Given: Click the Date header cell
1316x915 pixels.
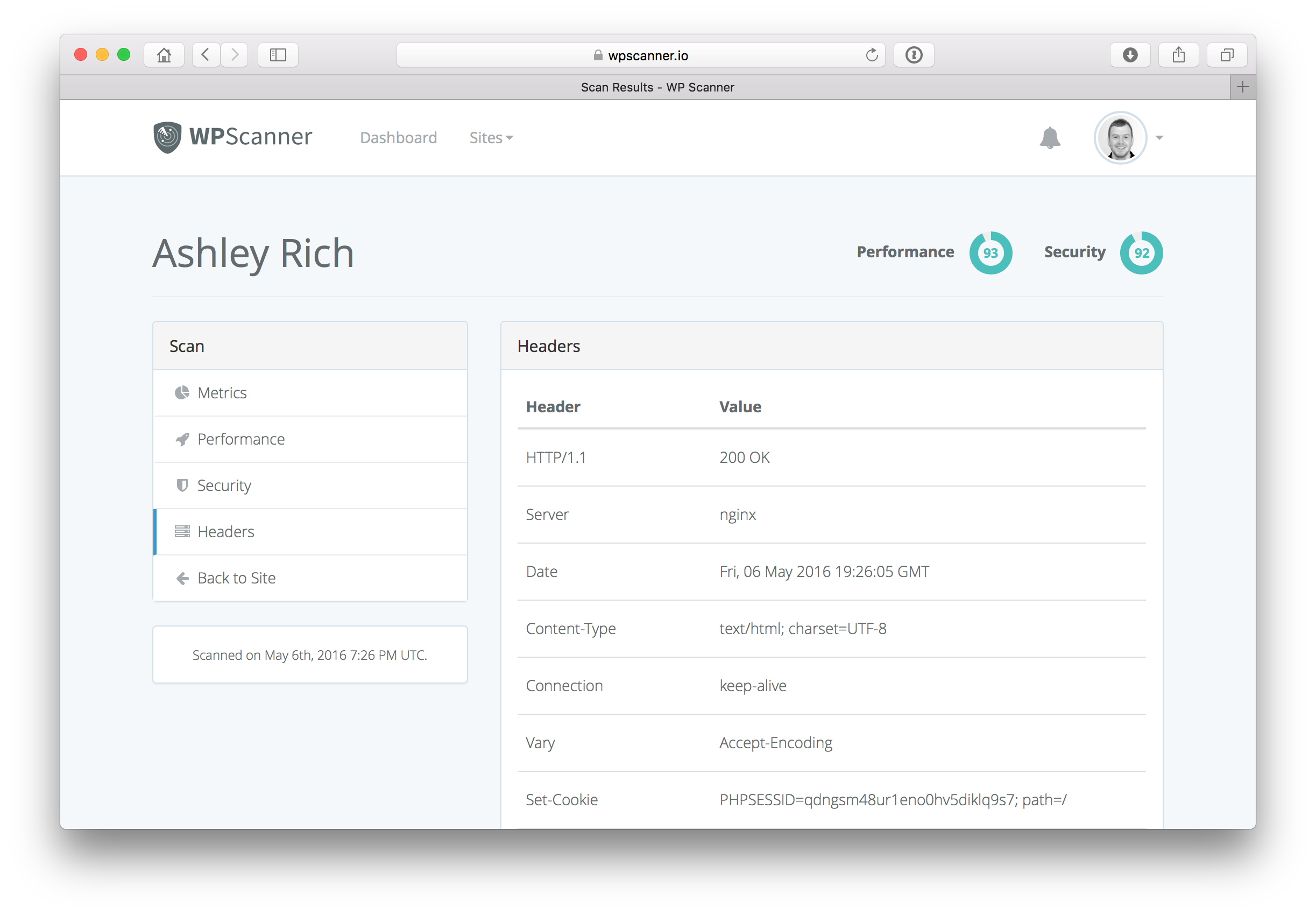Looking at the screenshot, I should click(541, 572).
